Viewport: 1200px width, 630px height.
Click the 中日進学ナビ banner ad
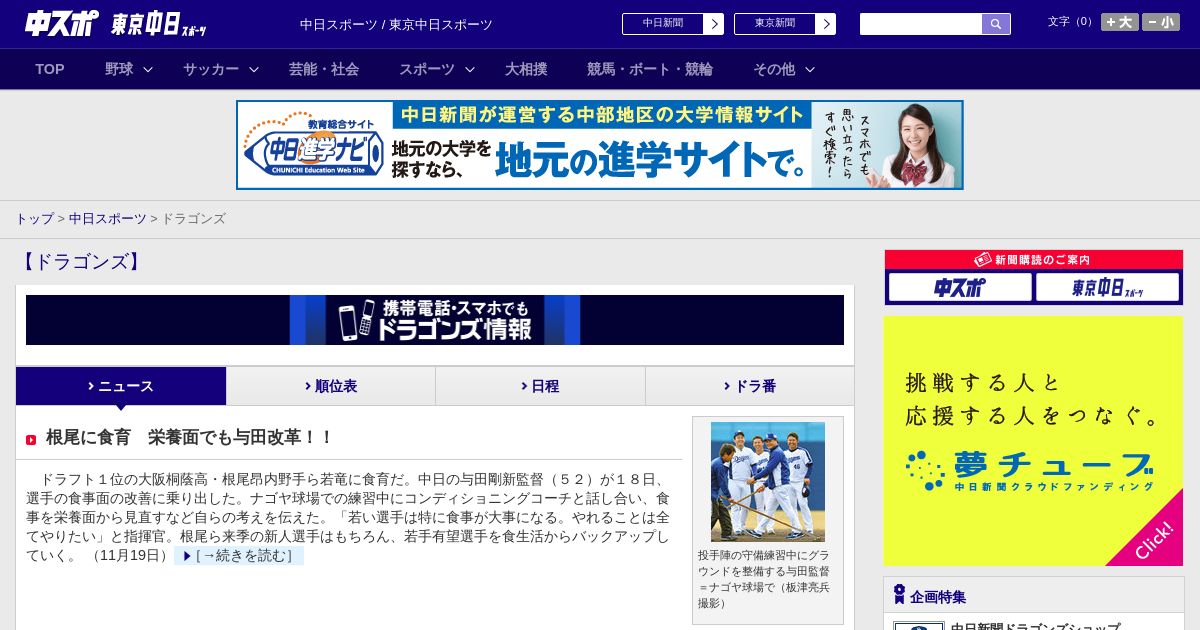(x=600, y=145)
